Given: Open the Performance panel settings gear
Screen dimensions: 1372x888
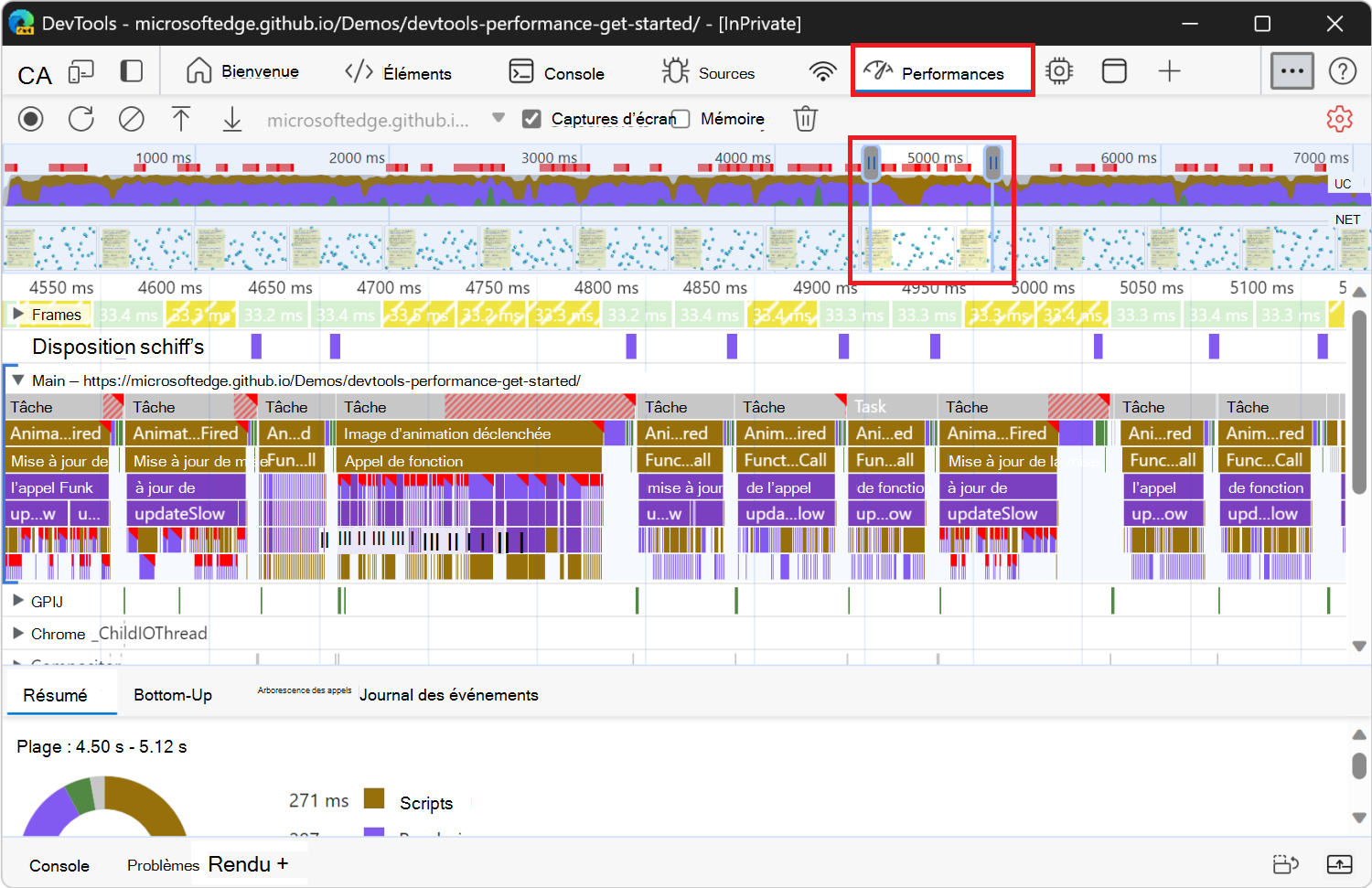Looking at the screenshot, I should tap(1339, 119).
